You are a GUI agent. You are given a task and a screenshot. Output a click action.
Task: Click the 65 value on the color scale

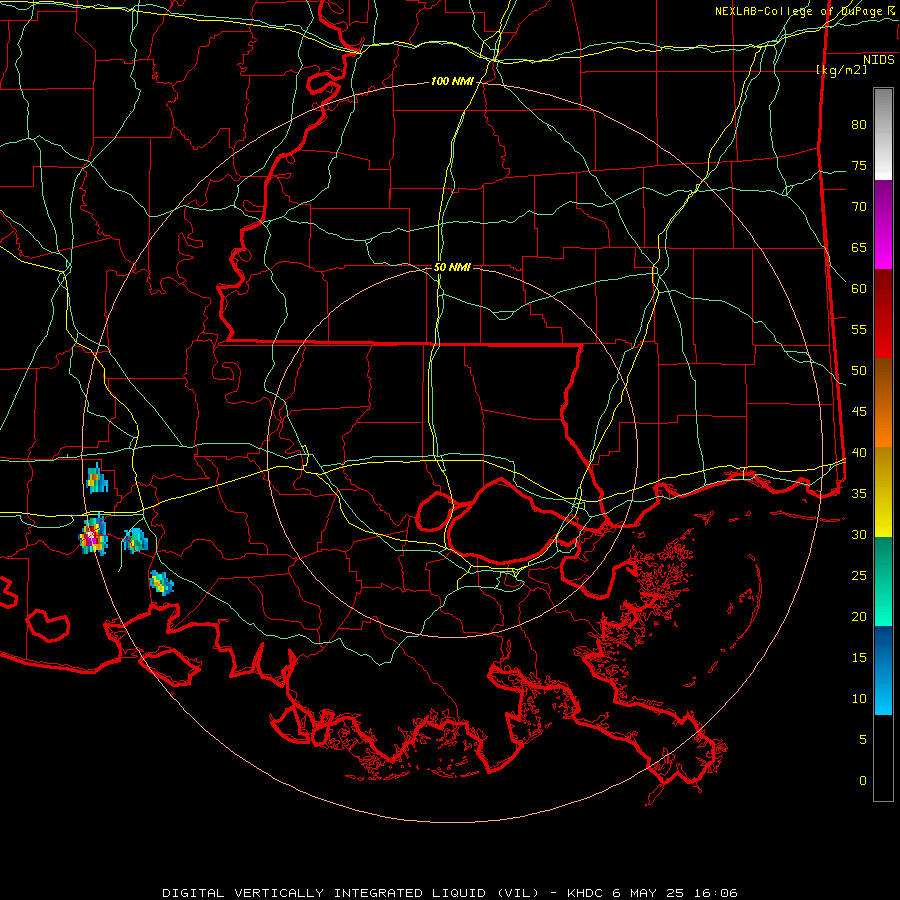[x=859, y=247]
